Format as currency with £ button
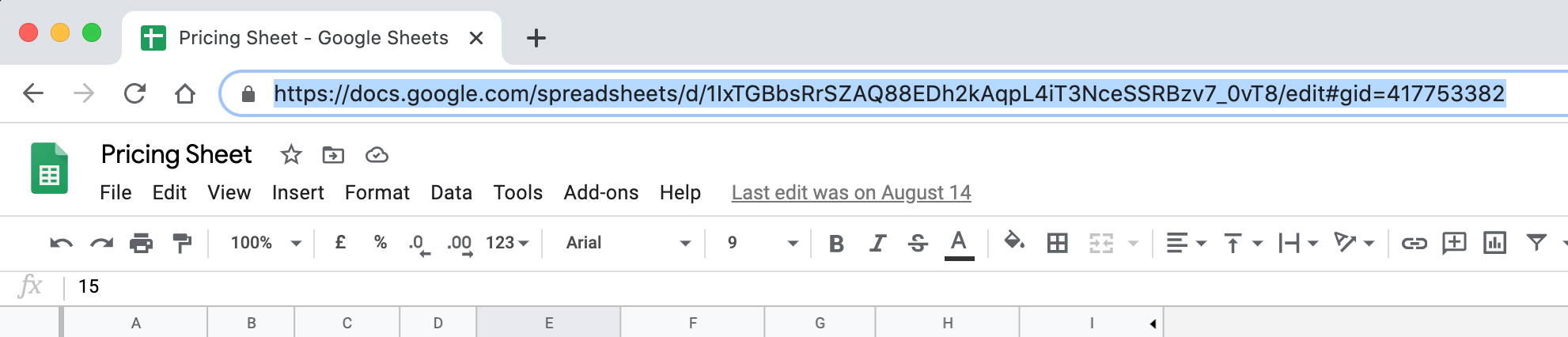The width and height of the screenshot is (1568, 337). (x=340, y=243)
